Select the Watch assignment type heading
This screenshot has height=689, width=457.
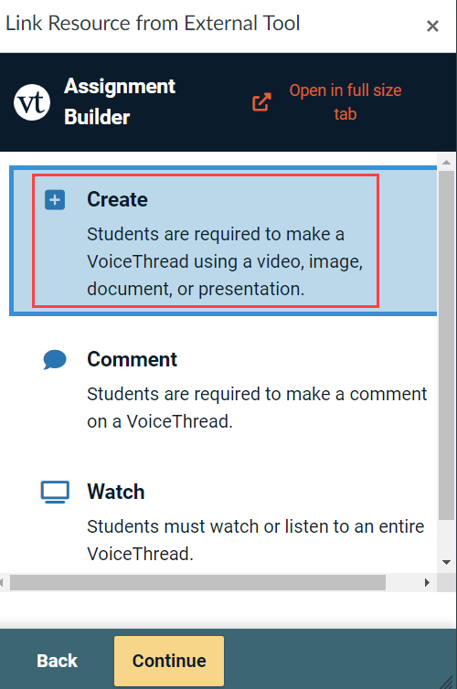tap(116, 492)
